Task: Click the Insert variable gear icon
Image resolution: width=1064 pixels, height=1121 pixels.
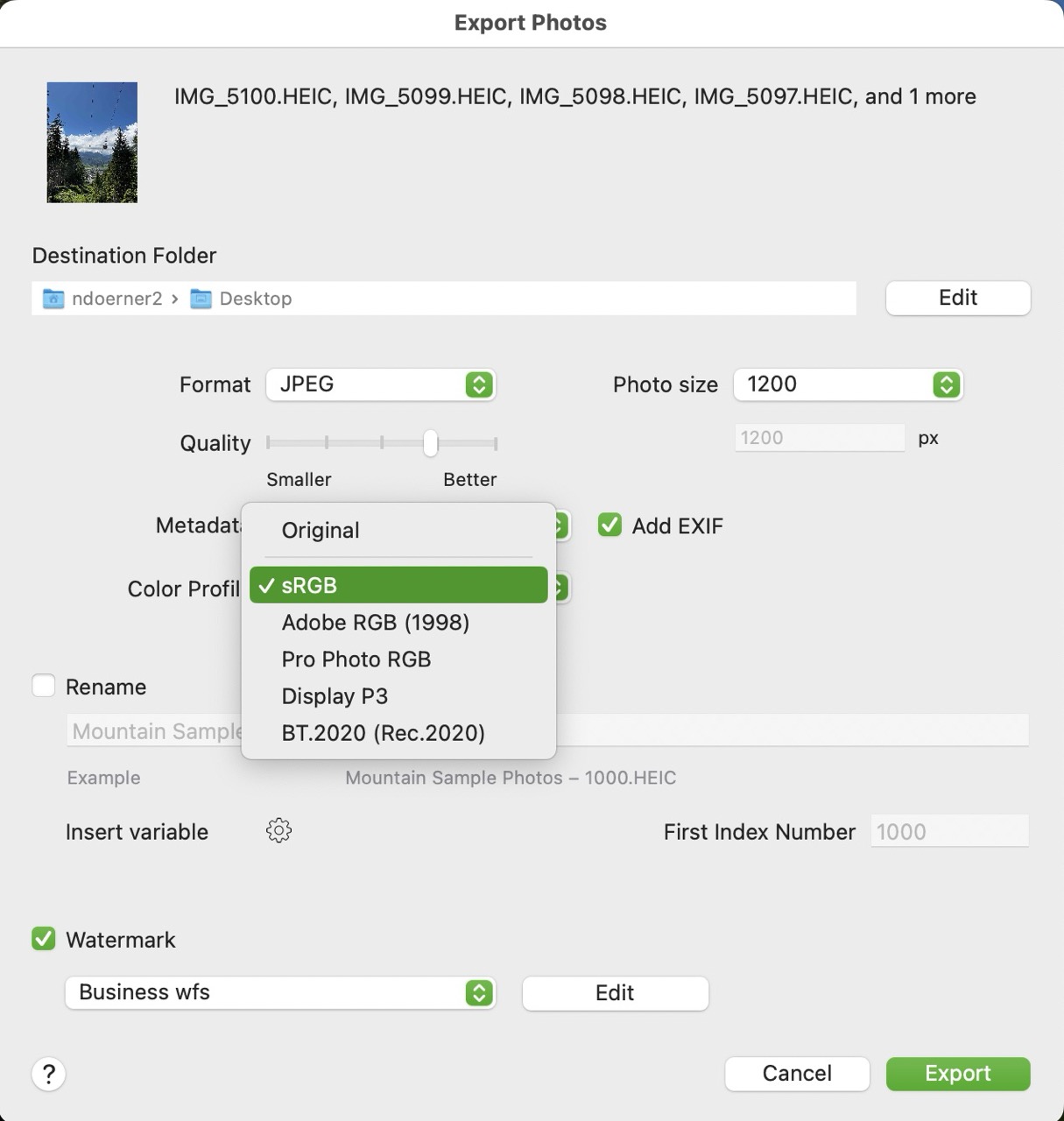Action: (278, 830)
